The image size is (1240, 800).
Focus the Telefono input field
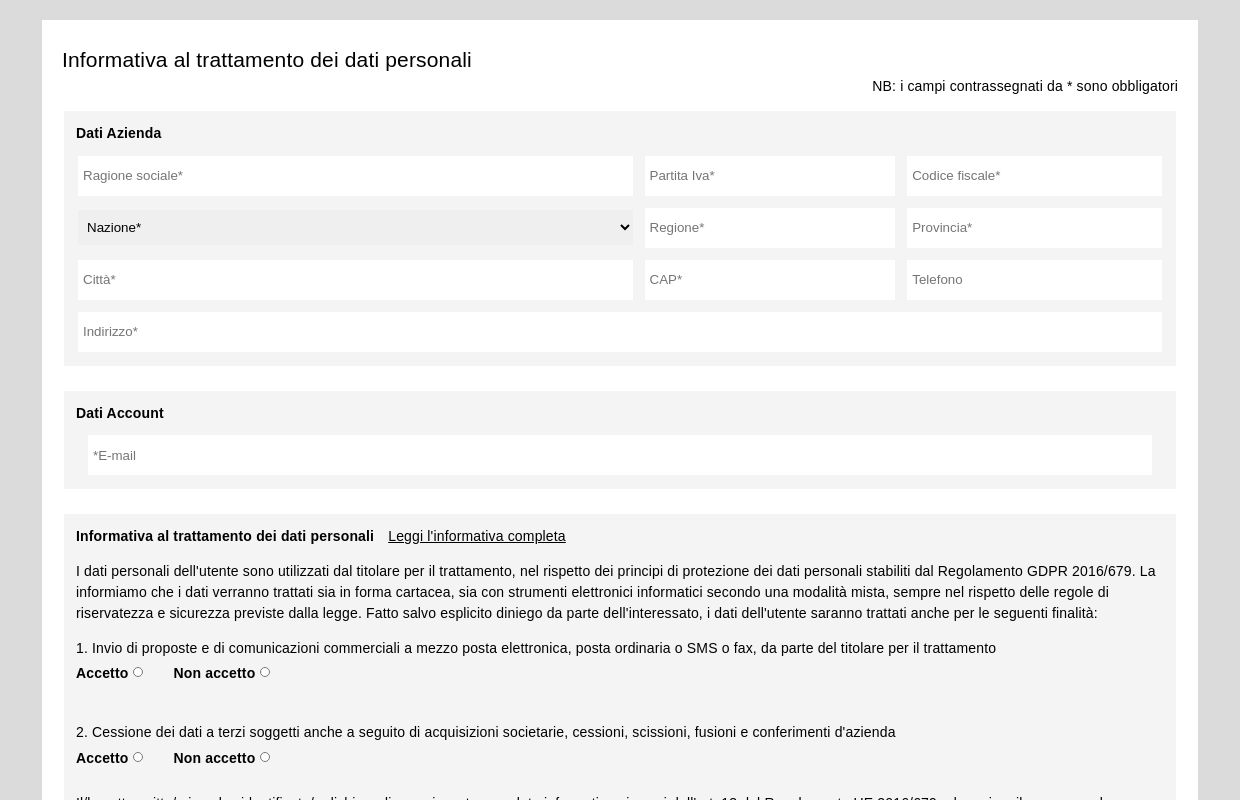(x=1034, y=280)
